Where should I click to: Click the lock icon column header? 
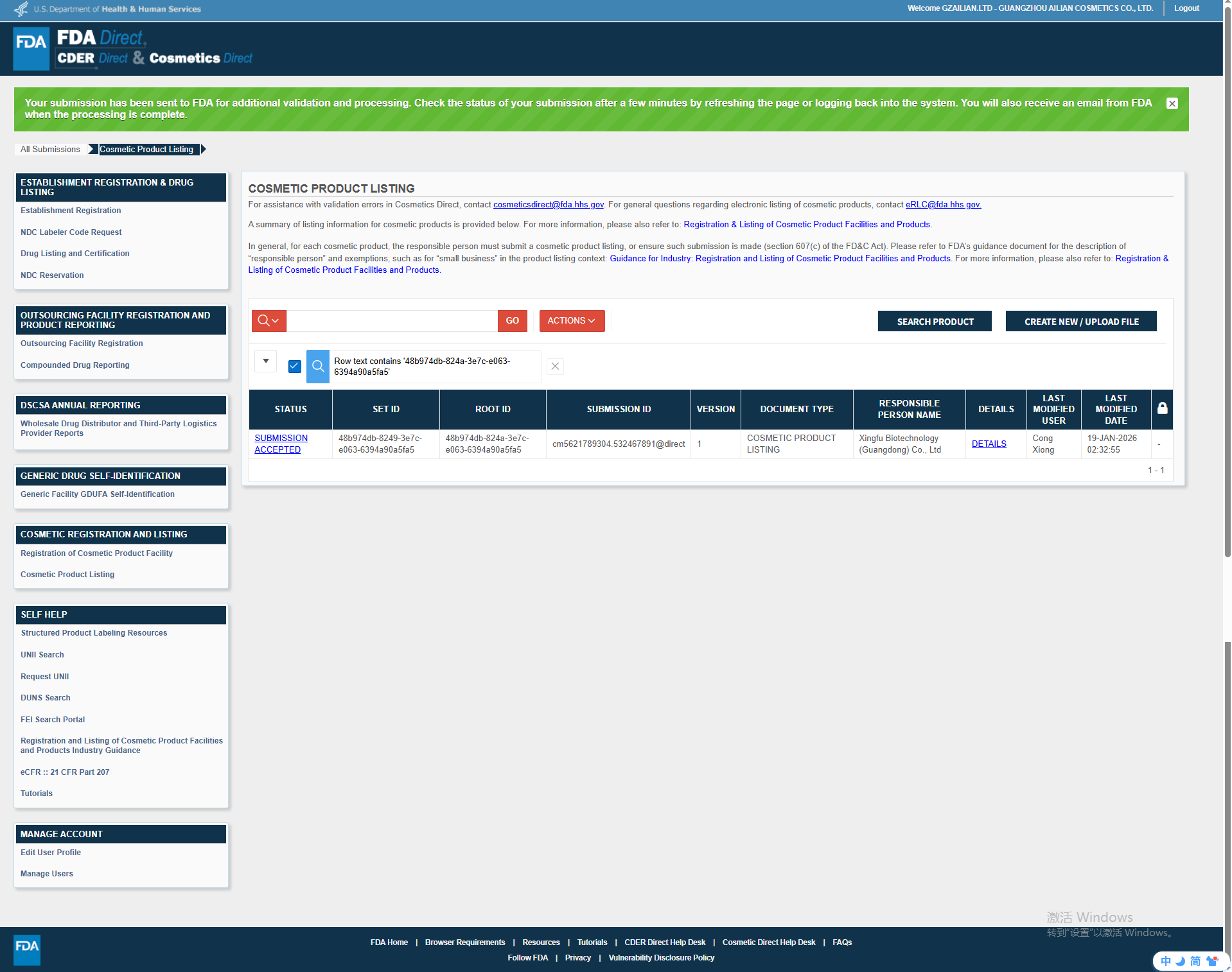coord(1162,409)
